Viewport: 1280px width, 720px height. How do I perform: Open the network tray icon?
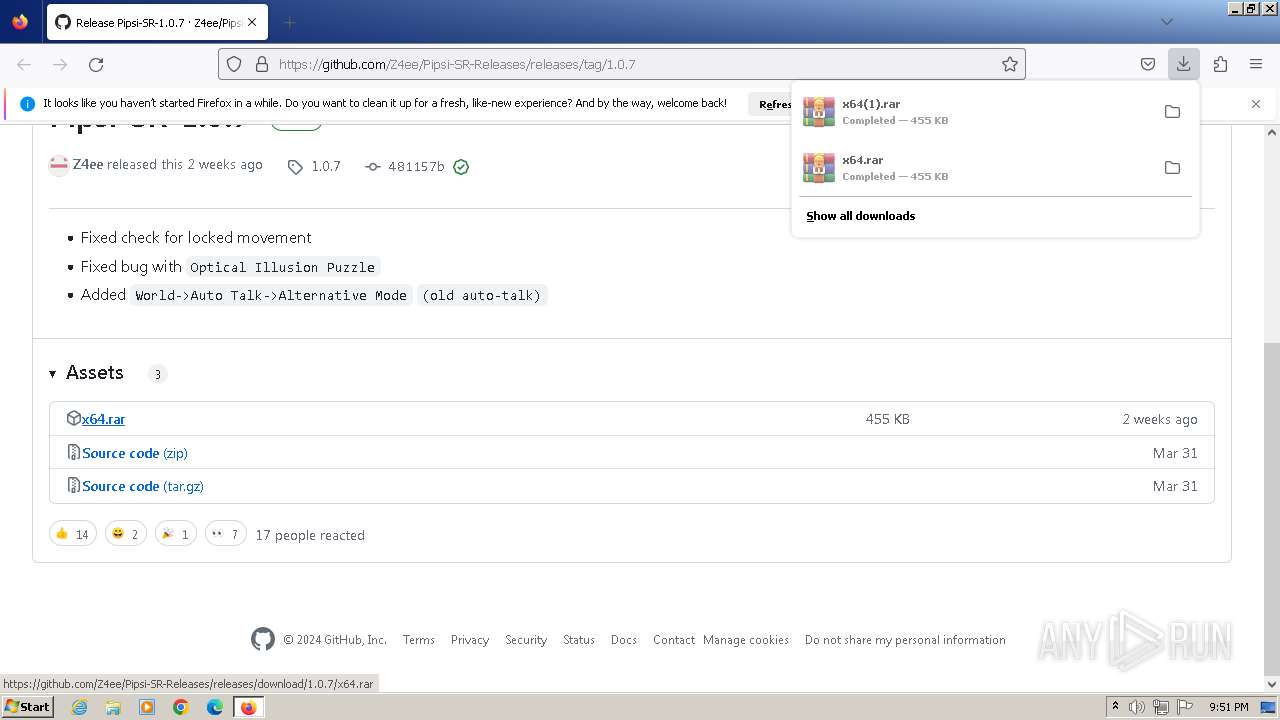1161,707
